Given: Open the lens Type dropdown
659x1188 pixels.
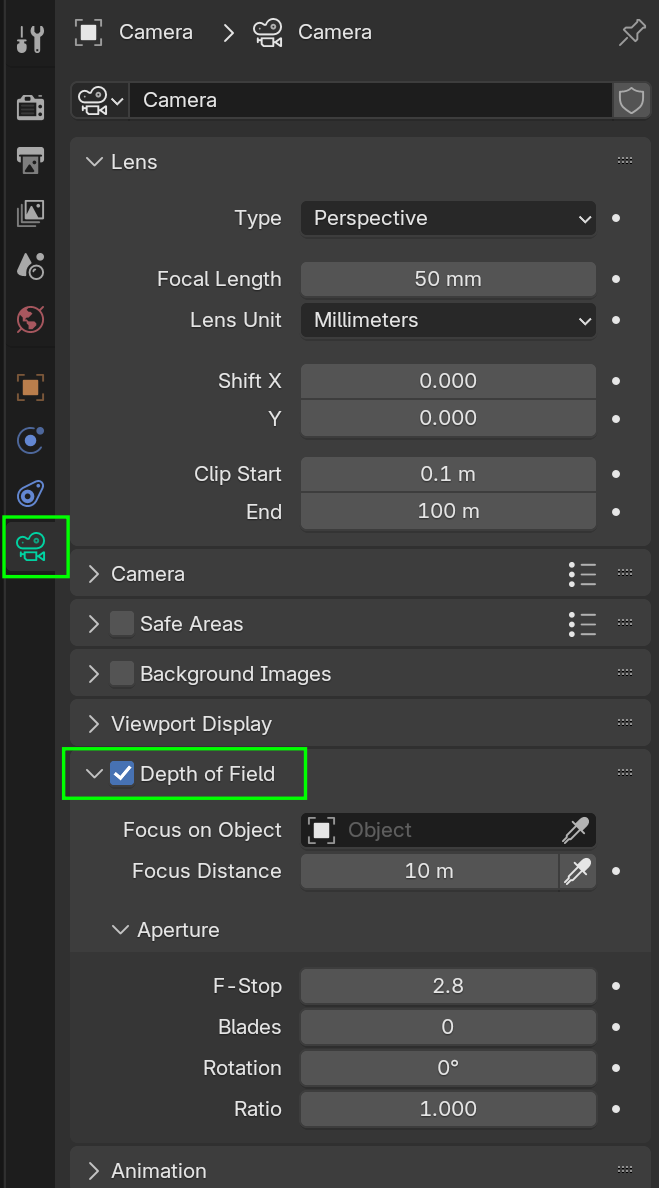Looking at the screenshot, I should point(447,218).
